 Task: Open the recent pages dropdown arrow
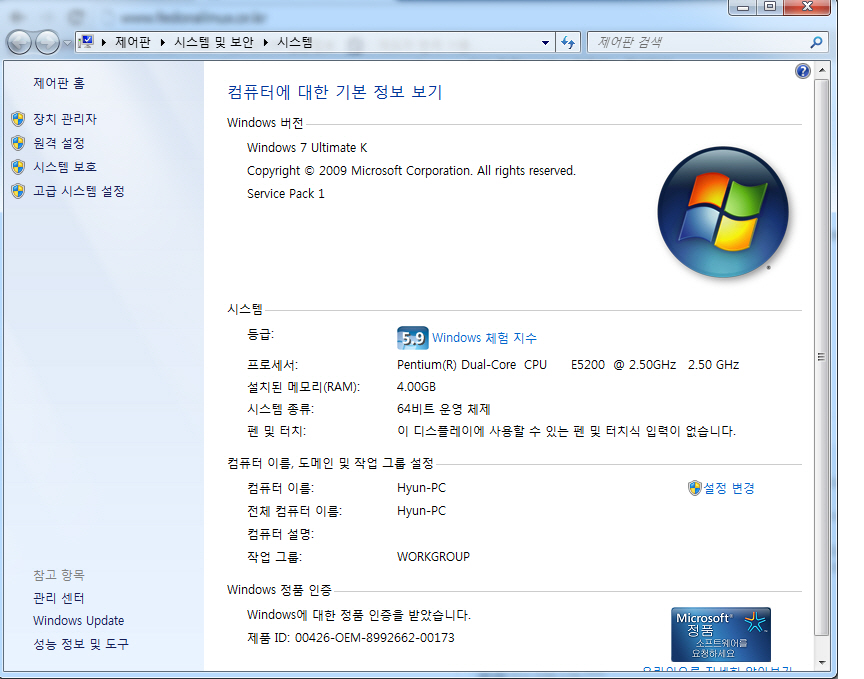click(x=67, y=43)
